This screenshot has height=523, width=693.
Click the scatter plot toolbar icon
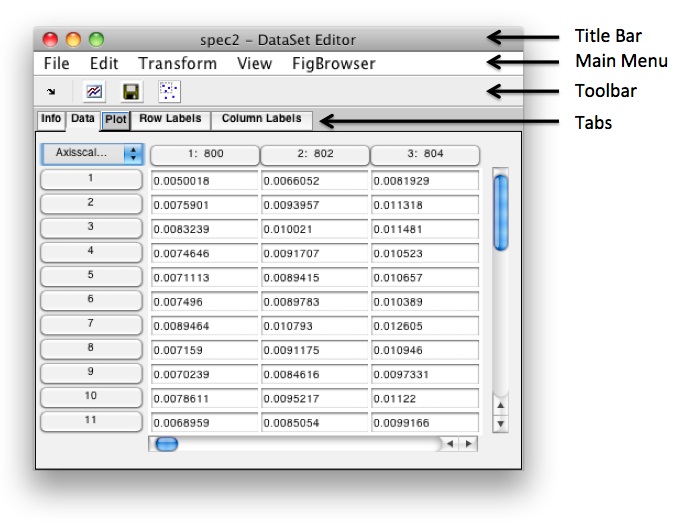(169, 92)
